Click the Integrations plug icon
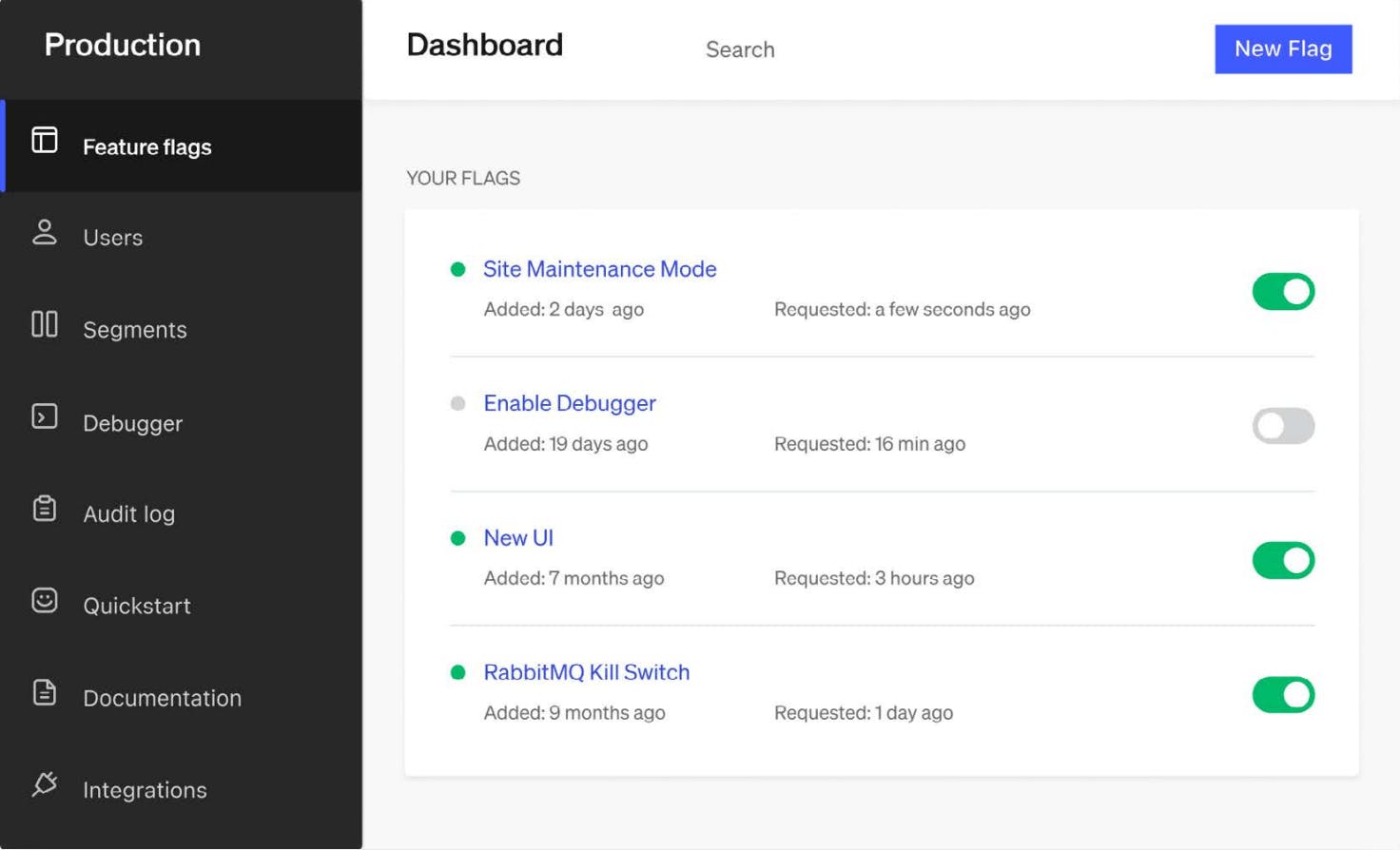The height and width of the screenshot is (850, 1400). click(45, 783)
